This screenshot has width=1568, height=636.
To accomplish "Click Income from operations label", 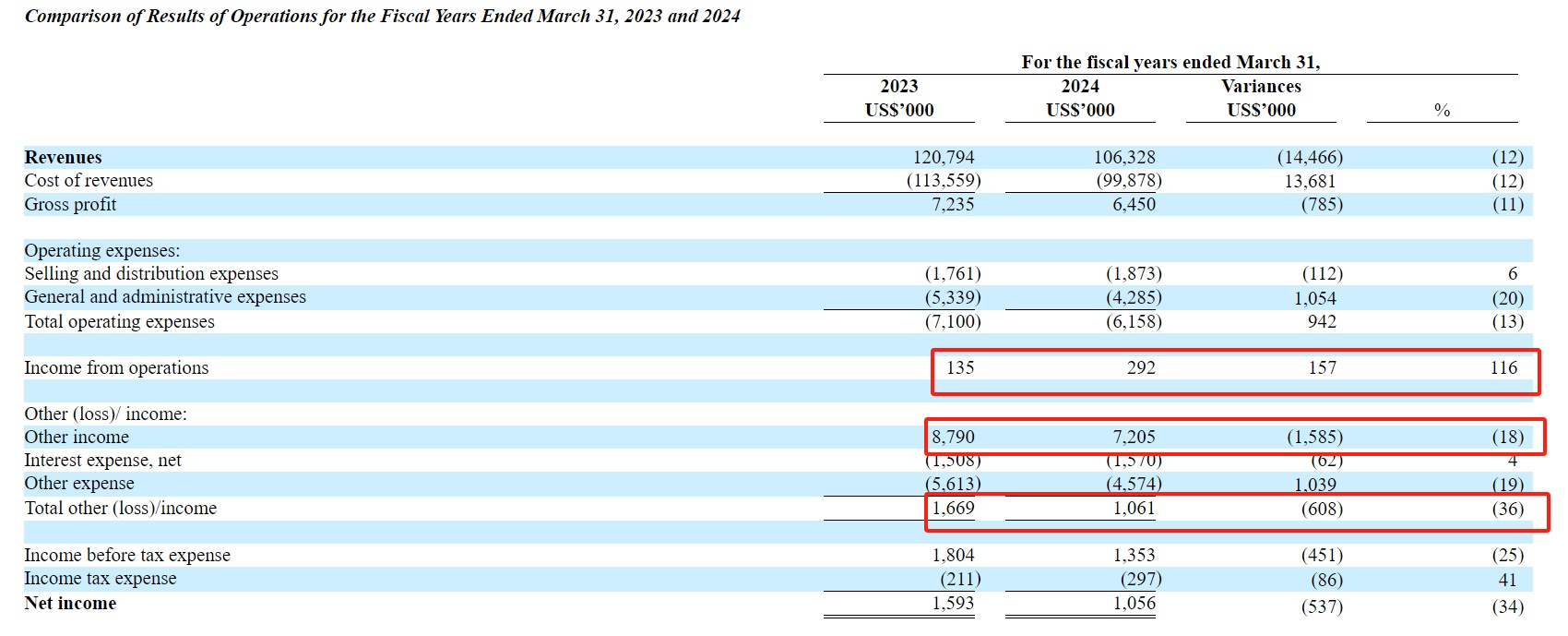I will point(116,367).
